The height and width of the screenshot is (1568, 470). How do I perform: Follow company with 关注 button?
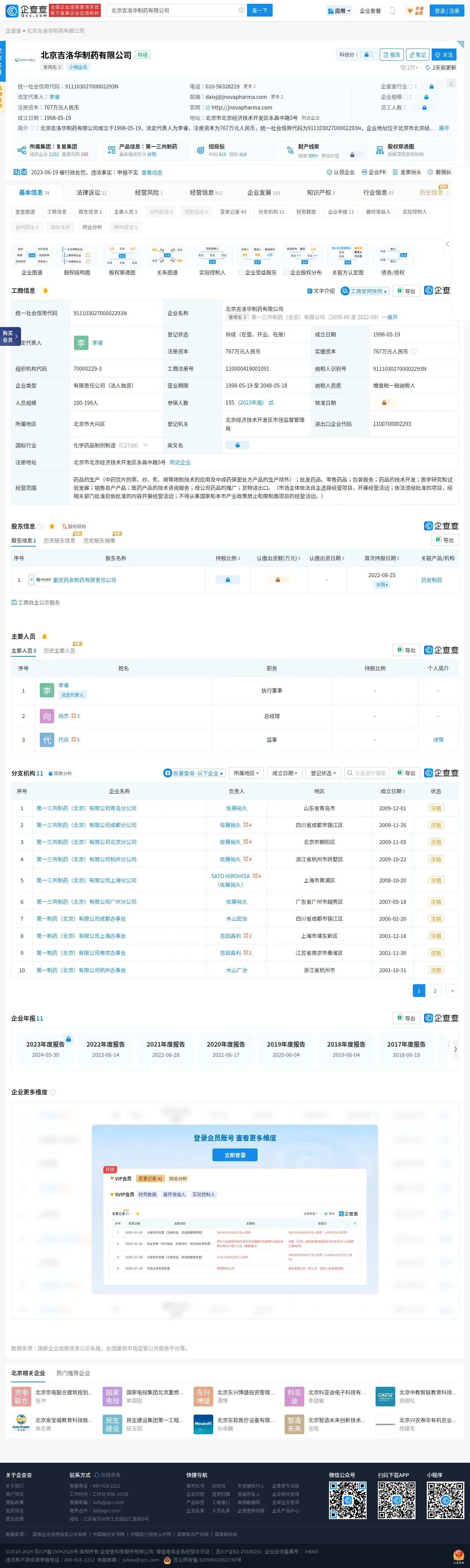coord(444,55)
